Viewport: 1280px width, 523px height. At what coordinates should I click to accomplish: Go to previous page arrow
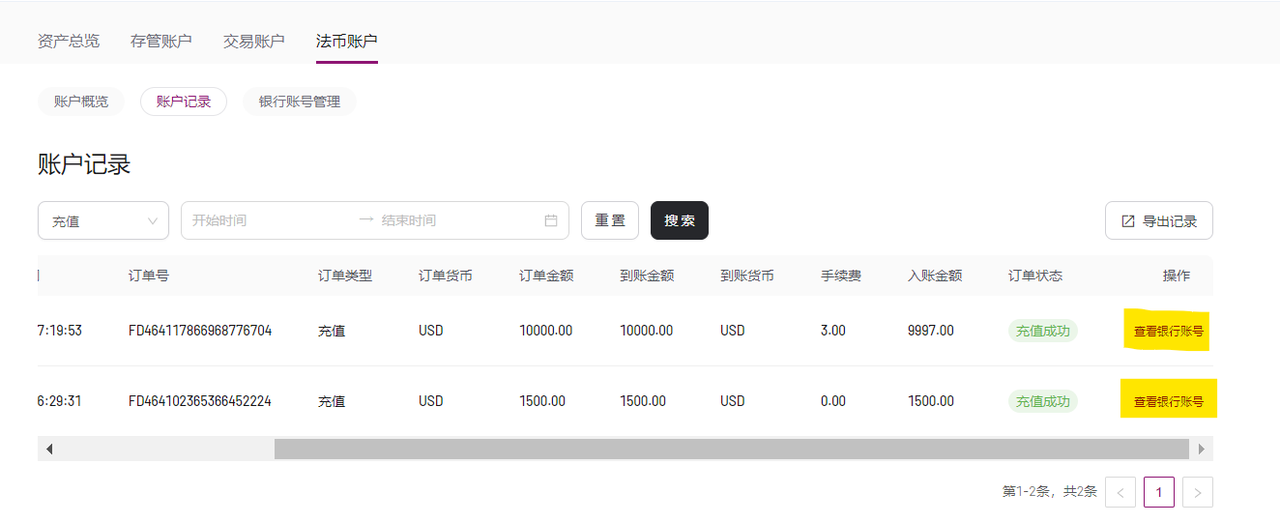1121,492
